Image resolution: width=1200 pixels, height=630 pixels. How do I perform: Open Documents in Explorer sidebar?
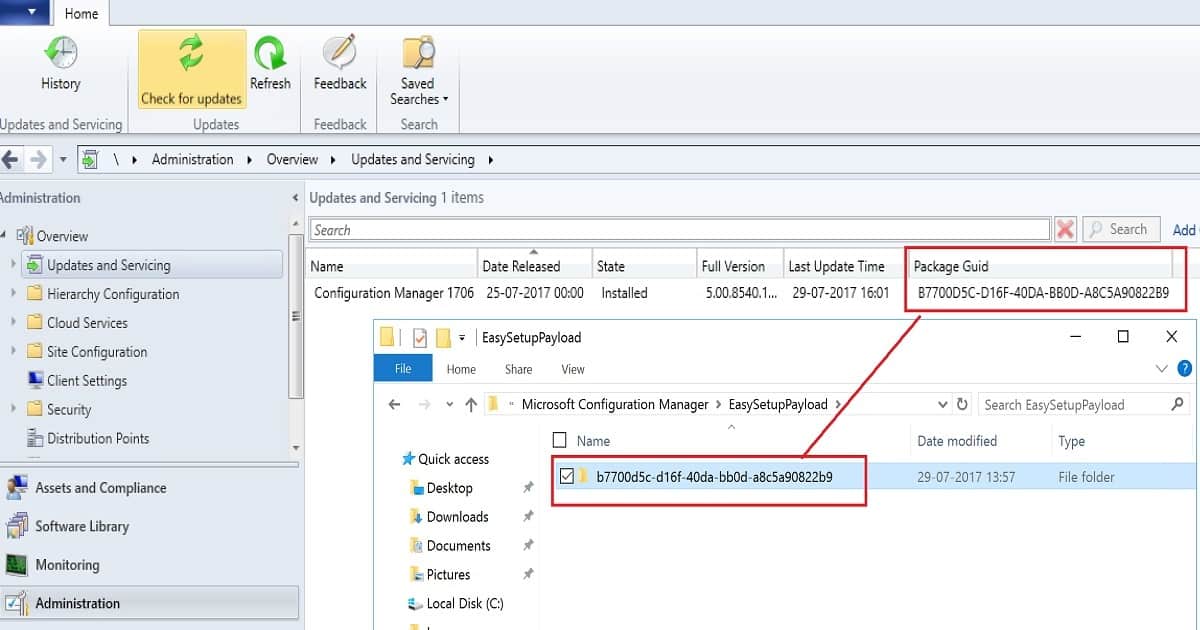tap(450, 546)
